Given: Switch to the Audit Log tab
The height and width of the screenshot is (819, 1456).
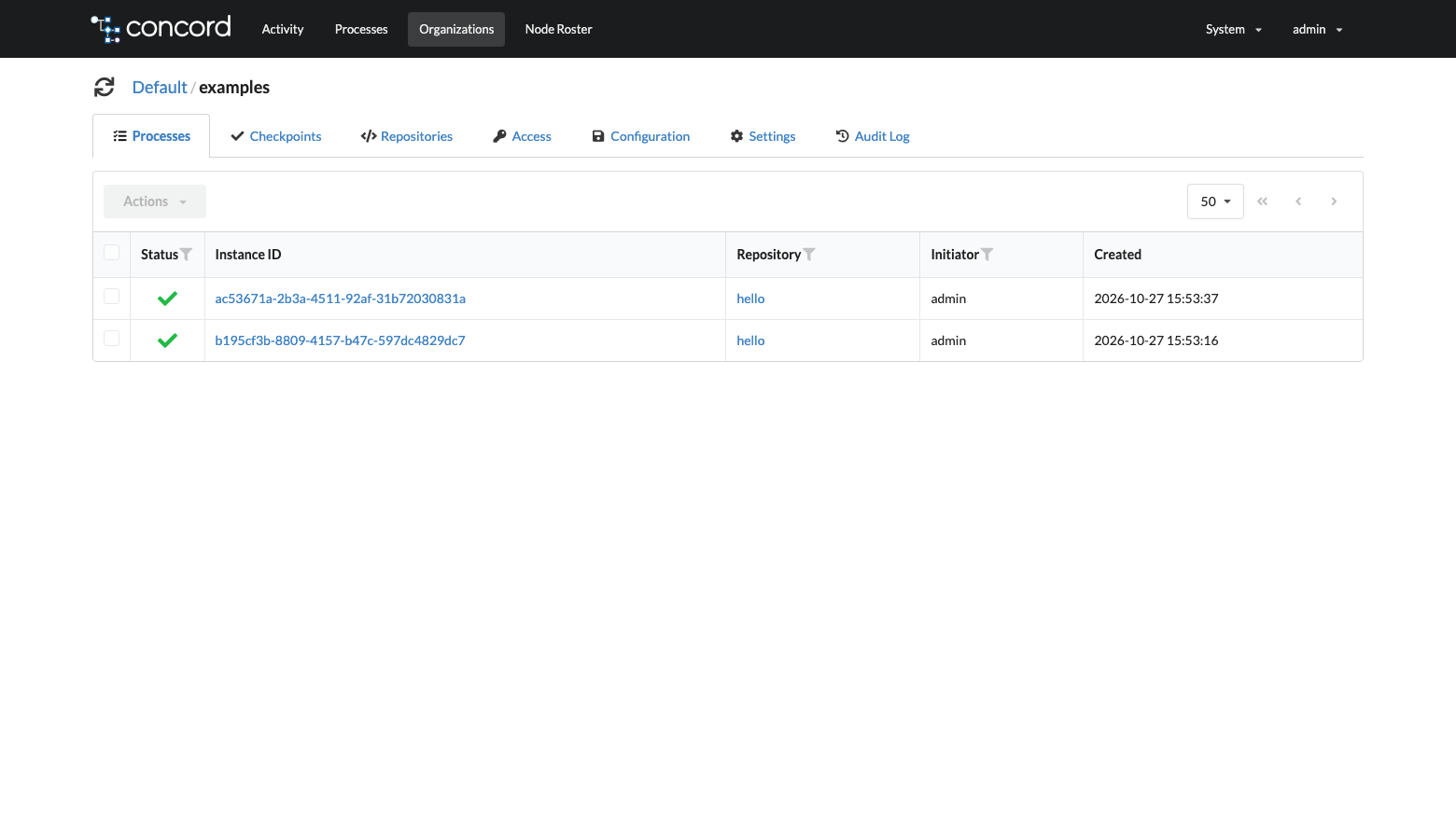Looking at the screenshot, I should 873,136.
